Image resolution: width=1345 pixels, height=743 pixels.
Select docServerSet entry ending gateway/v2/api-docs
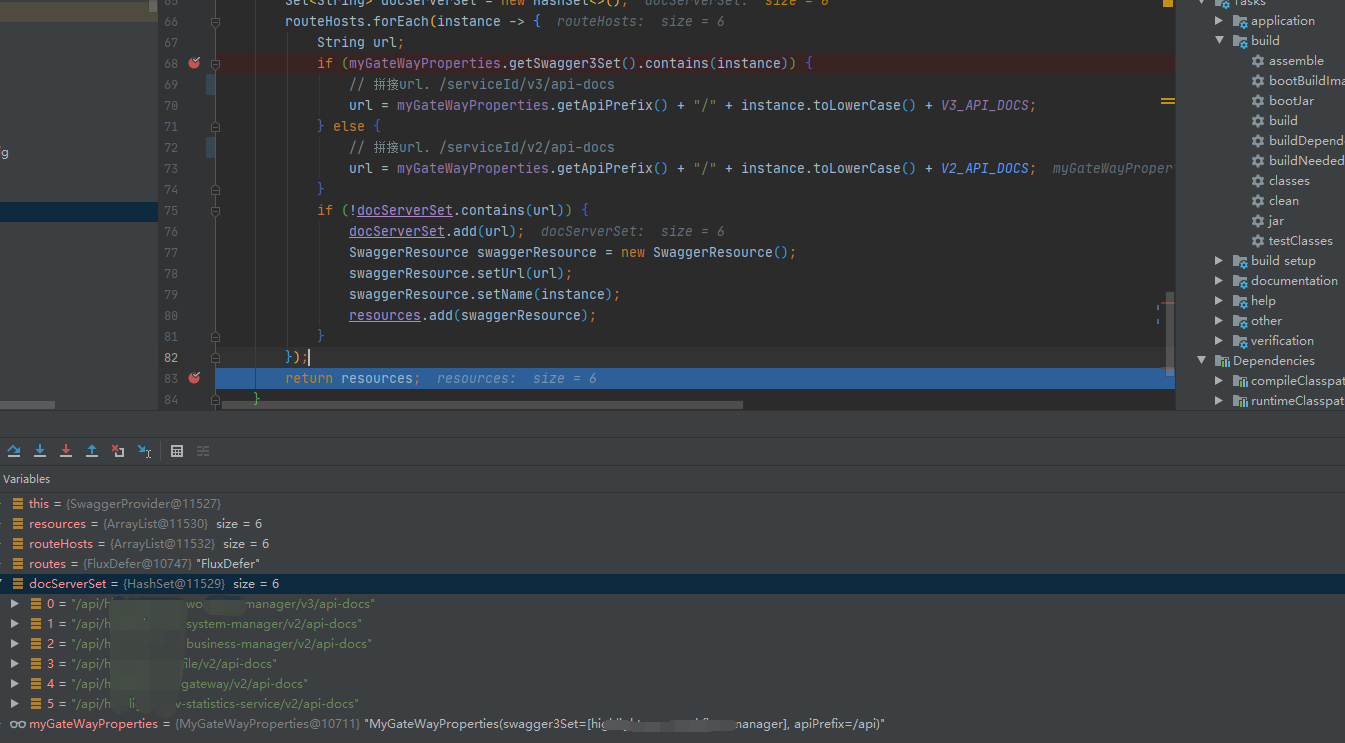(x=672, y=684)
